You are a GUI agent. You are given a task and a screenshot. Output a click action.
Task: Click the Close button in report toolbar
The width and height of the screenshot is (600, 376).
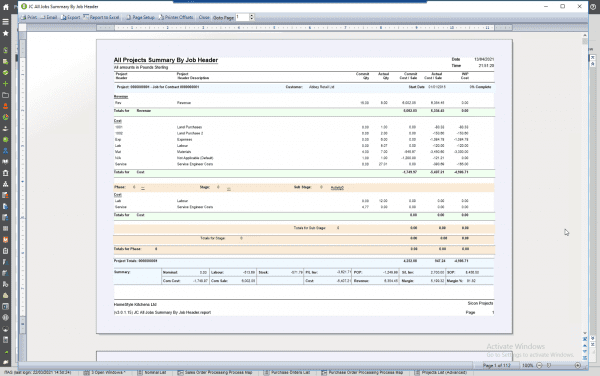pyautogui.click(x=204, y=17)
